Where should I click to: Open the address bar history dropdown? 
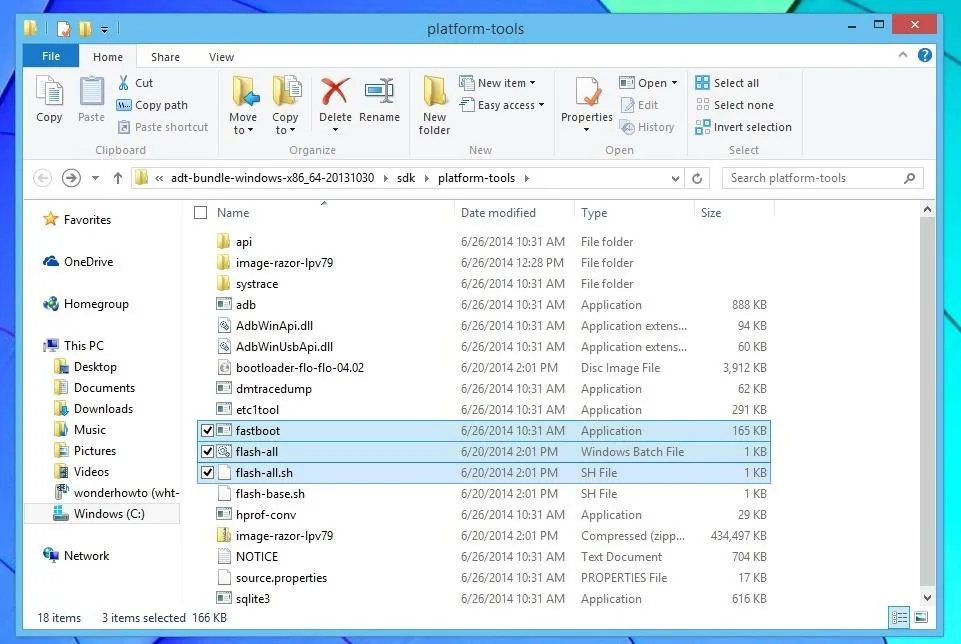pyautogui.click(x=676, y=178)
